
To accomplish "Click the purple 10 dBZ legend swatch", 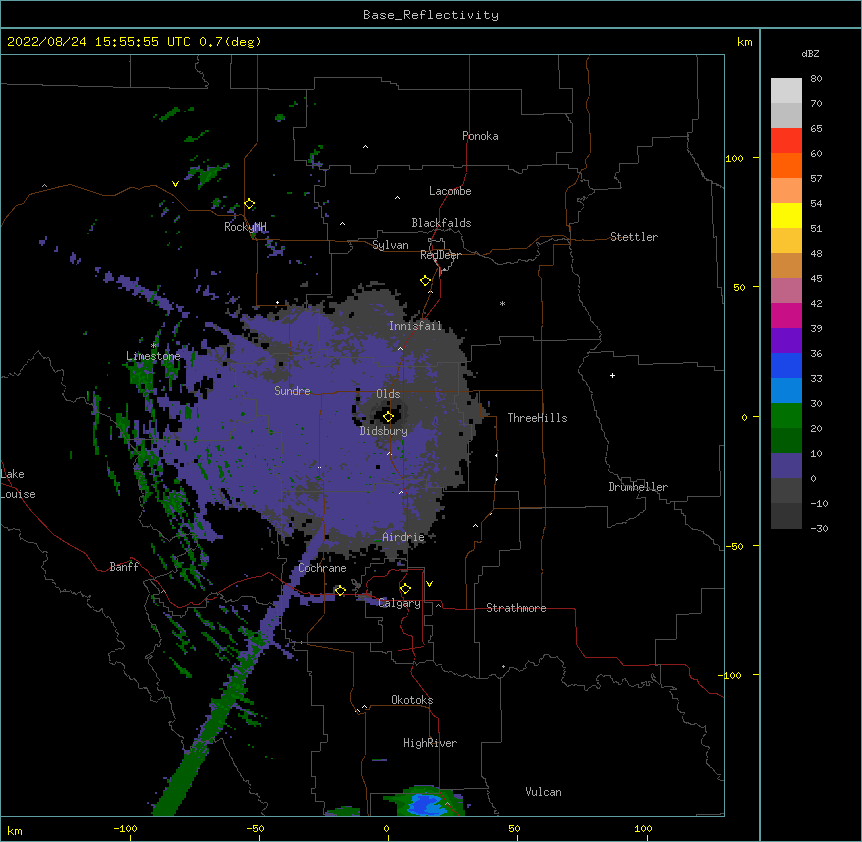I will tap(786, 466).
